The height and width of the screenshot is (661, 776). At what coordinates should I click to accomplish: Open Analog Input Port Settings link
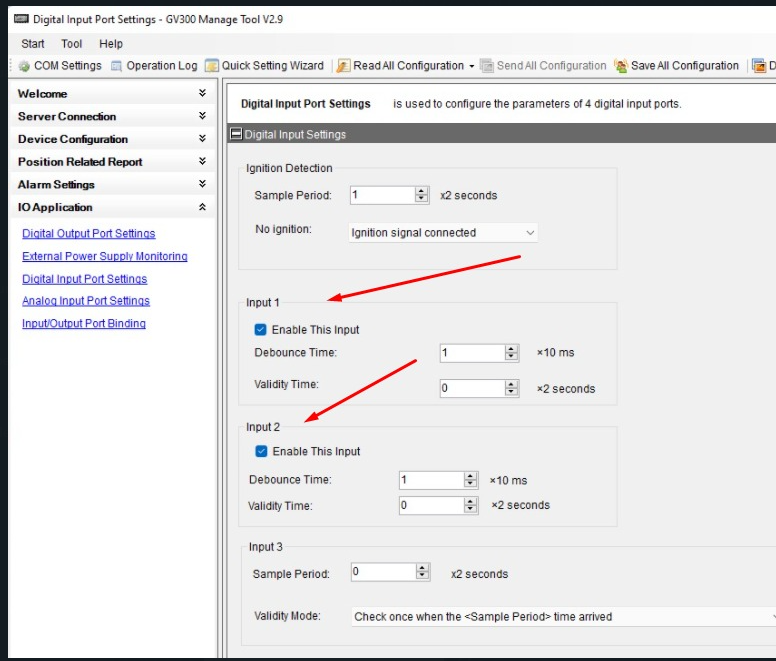coord(86,301)
